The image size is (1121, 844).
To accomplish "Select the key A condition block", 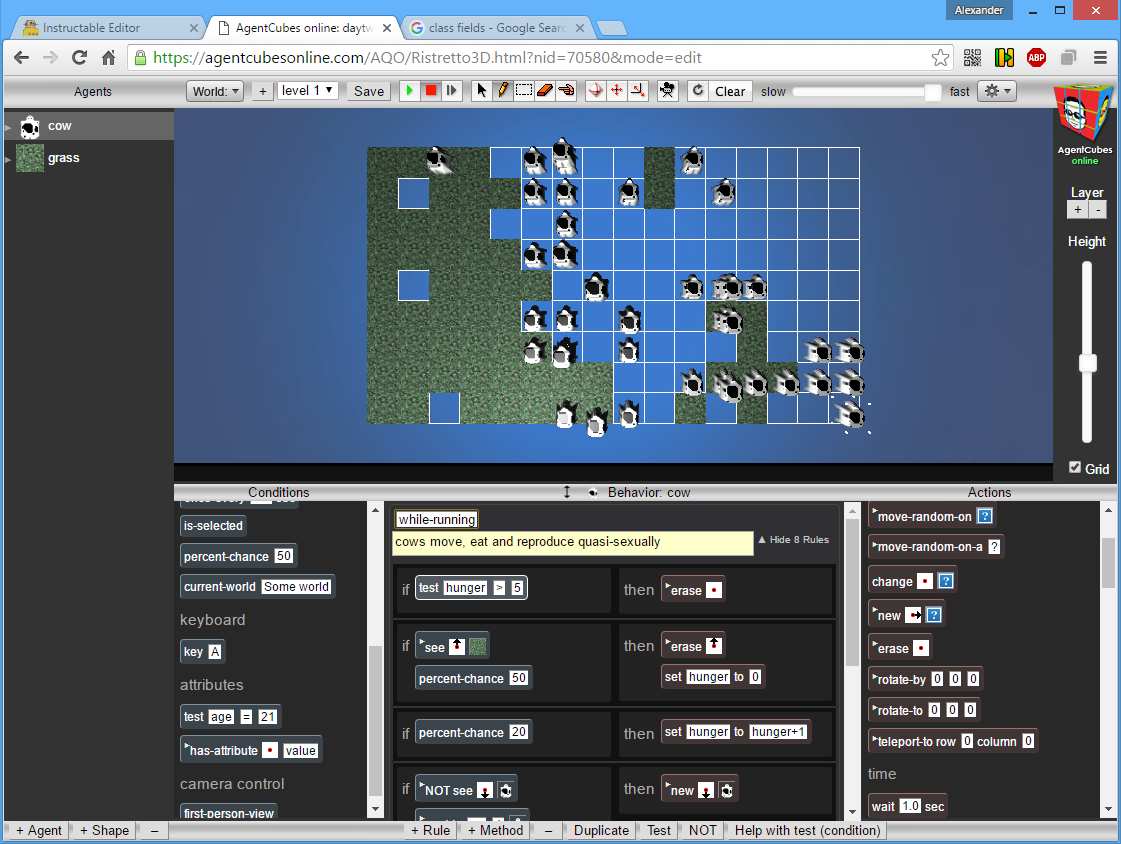I will coord(203,652).
